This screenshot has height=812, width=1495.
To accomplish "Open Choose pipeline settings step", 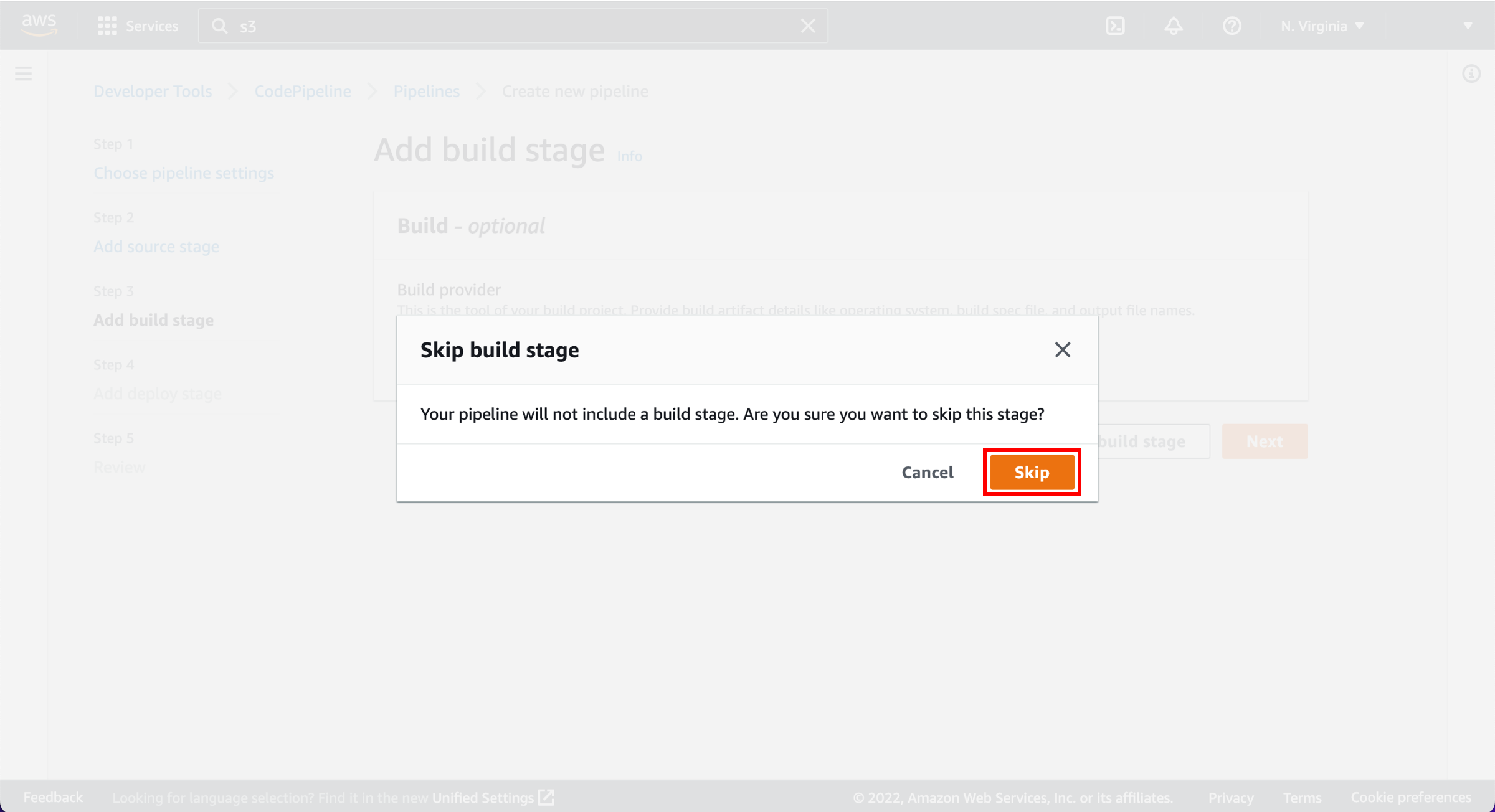I will tap(184, 173).
